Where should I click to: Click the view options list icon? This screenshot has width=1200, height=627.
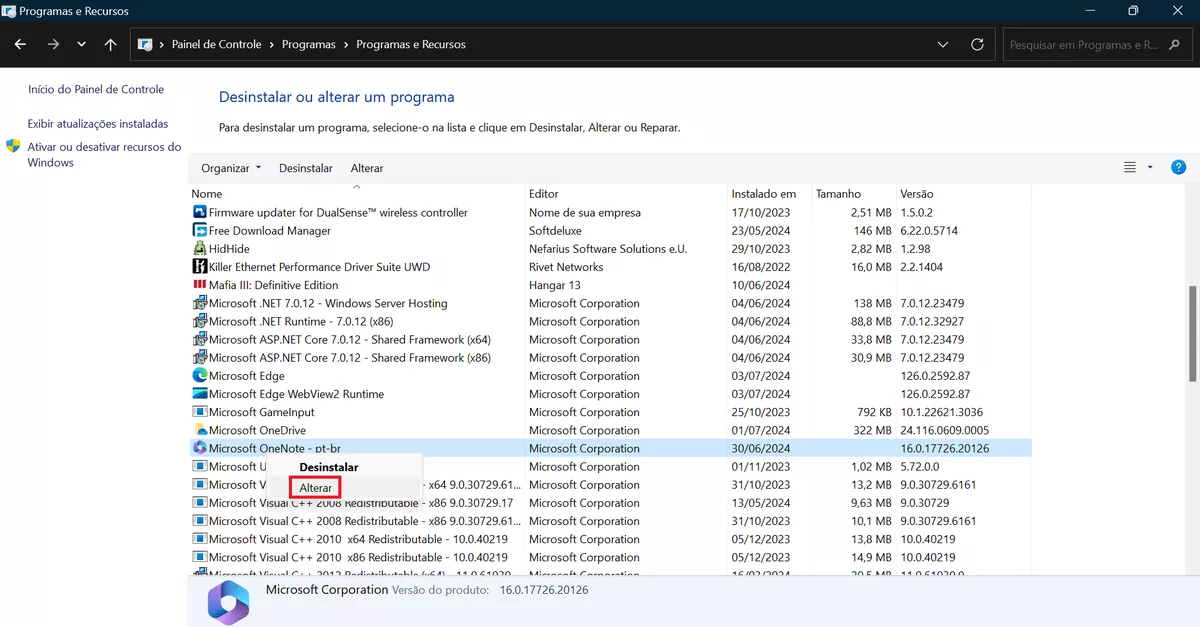pyautogui.click(x=1130, y=167)
